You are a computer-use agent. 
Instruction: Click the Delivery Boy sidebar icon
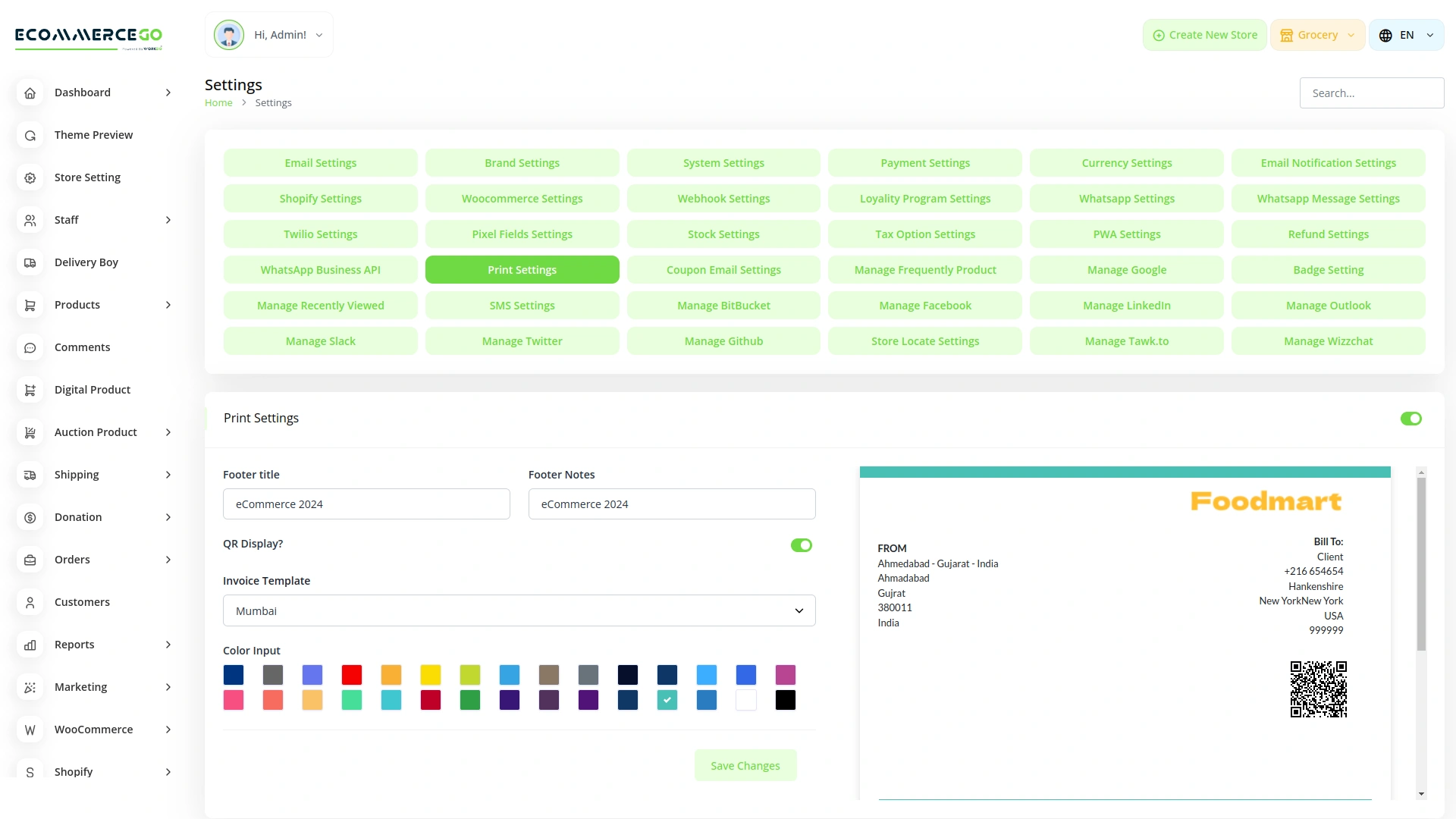pos(30,262)
